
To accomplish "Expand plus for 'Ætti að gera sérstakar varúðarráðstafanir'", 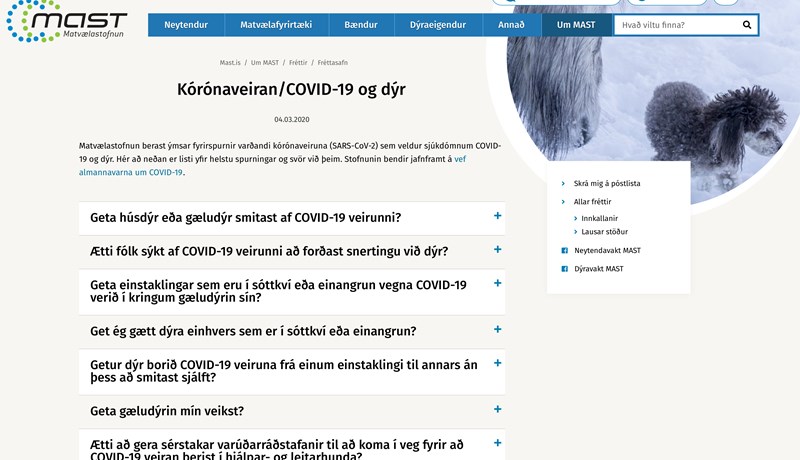I will 497,443.
